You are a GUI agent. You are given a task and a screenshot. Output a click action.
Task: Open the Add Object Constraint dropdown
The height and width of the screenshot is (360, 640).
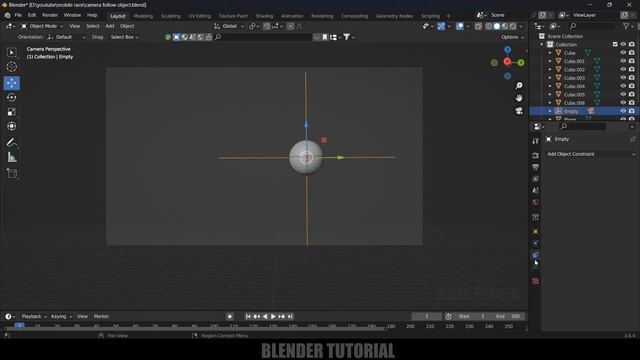[x=591, y=154]
